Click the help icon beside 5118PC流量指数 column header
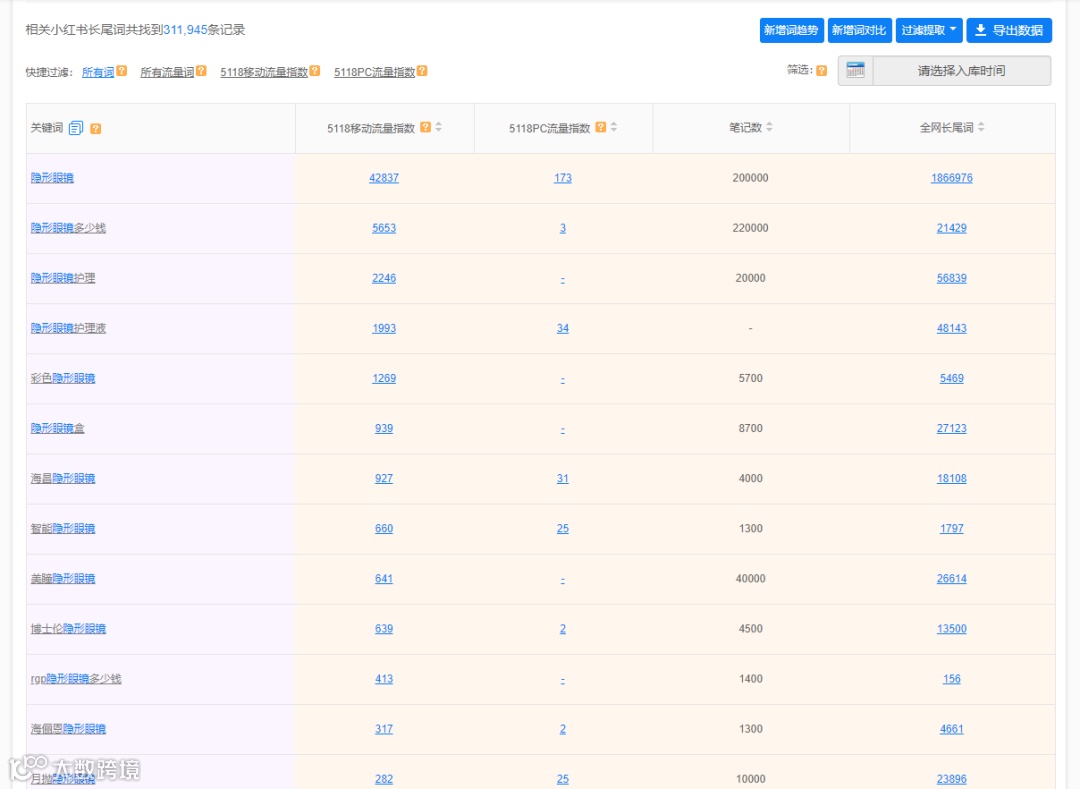 click(601, 127)
